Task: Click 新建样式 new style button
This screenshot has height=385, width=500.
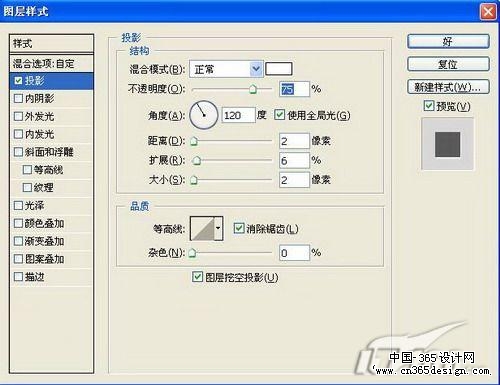Action: 448,87
